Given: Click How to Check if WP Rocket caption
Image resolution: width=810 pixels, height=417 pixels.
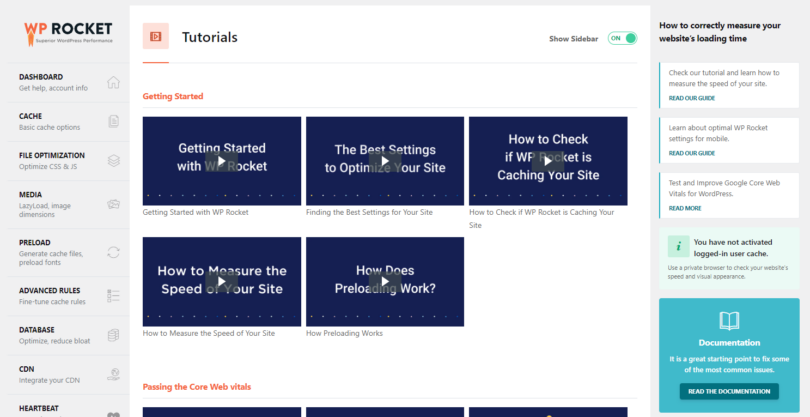Looking at the screenshot, I should pyautogui.click(x=541, y=219).
